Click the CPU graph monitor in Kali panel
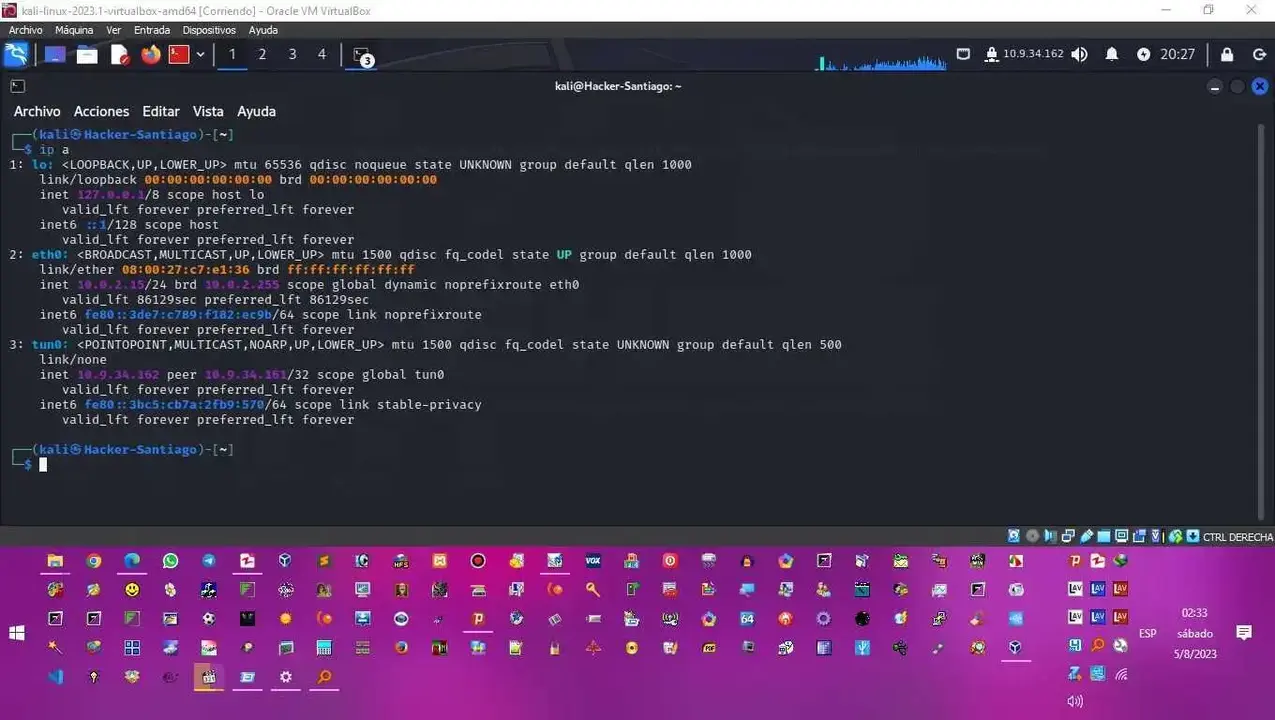The image size is (1275, 720). pyautogui.click(x=881, y=61)
